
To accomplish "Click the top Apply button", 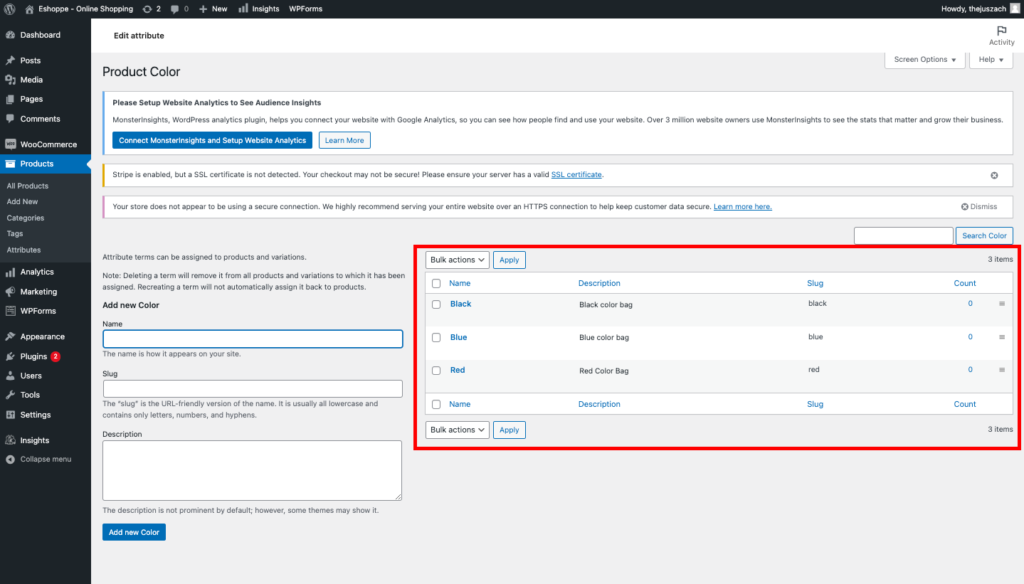I will coord(509,260).
